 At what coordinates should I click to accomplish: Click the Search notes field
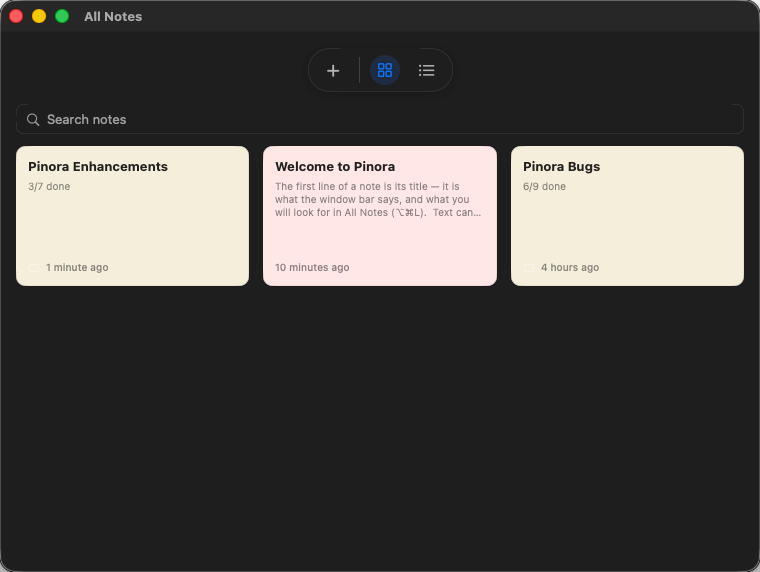(x=380, y=119)
